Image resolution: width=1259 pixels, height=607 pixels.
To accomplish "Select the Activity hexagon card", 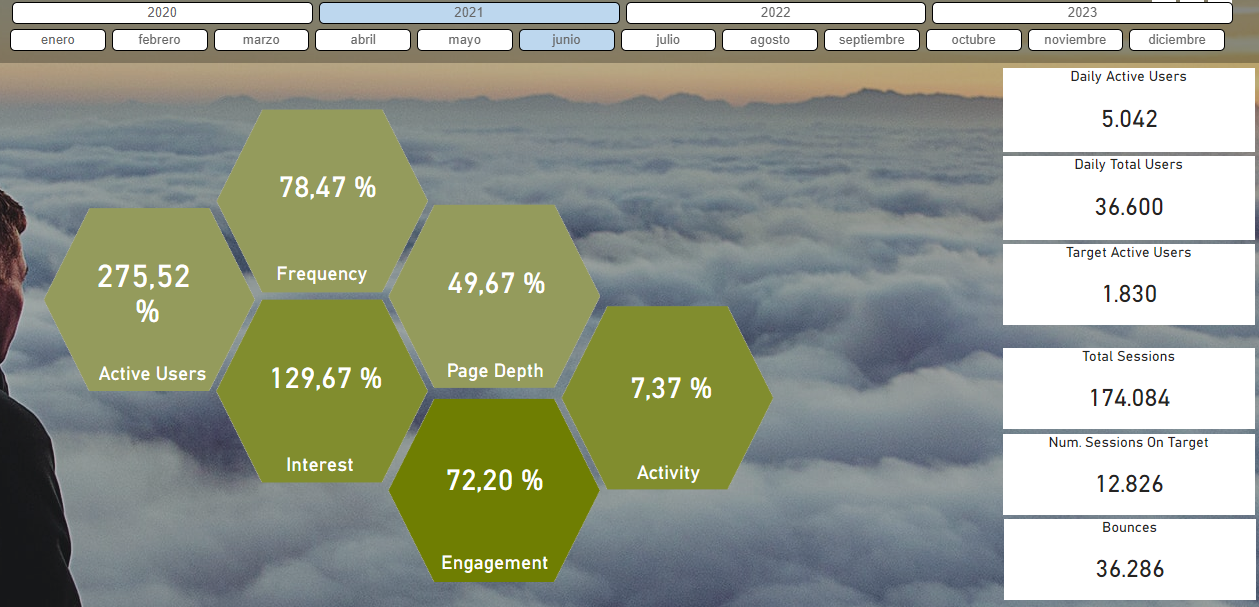I will 667,398.
